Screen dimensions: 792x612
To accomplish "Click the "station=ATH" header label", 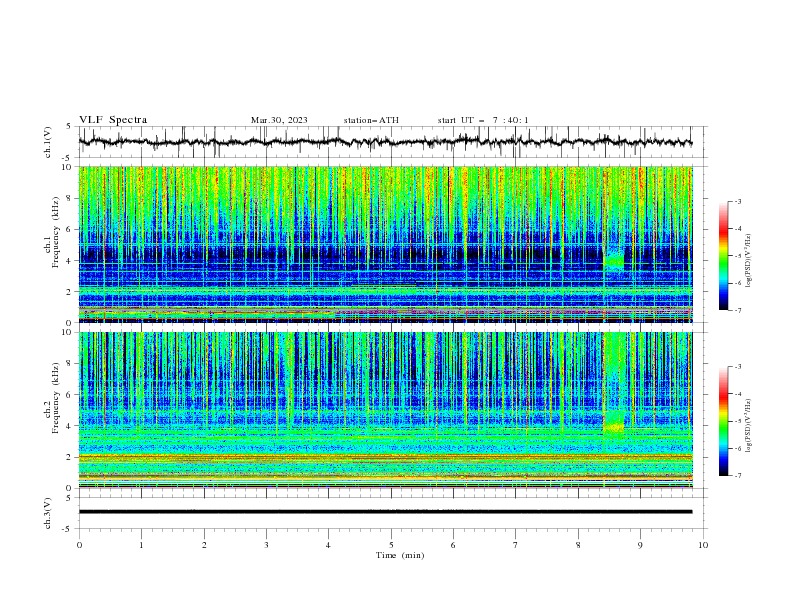I will coord(371,120).
